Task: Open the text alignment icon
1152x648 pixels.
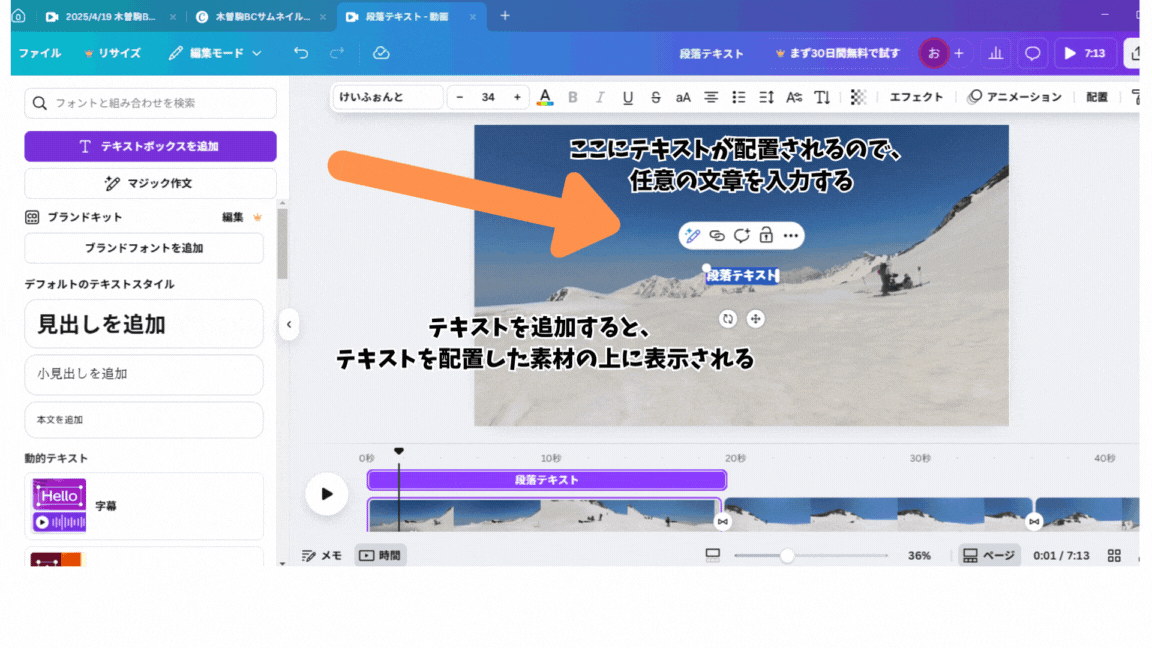Action: (x=711, y=97)
